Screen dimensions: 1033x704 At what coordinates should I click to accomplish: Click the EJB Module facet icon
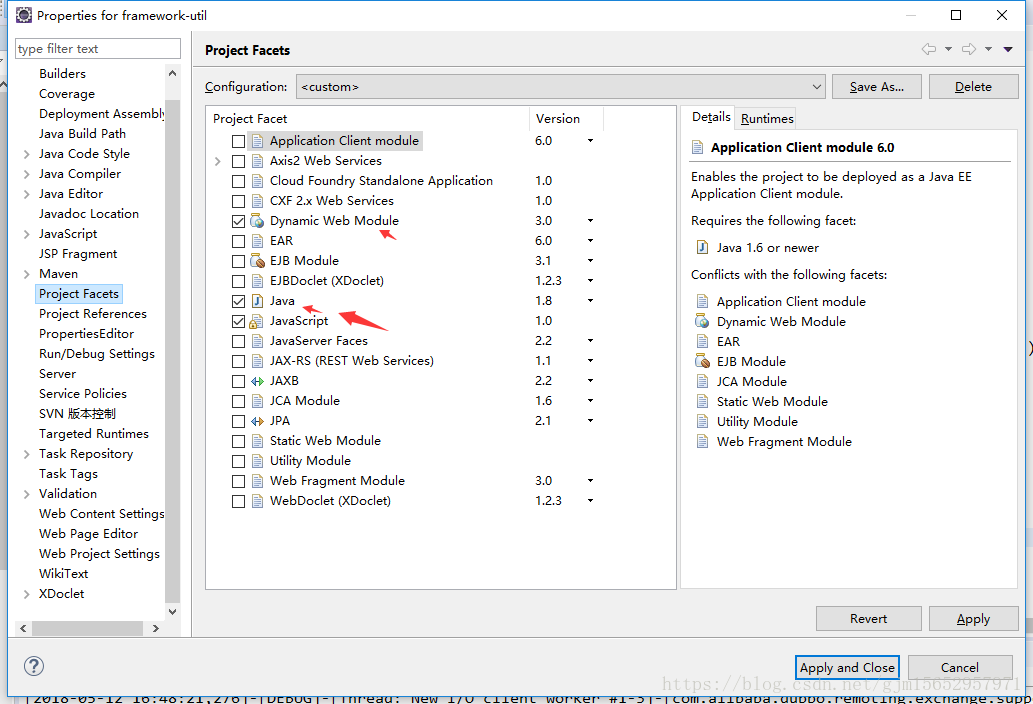[257, 261]
